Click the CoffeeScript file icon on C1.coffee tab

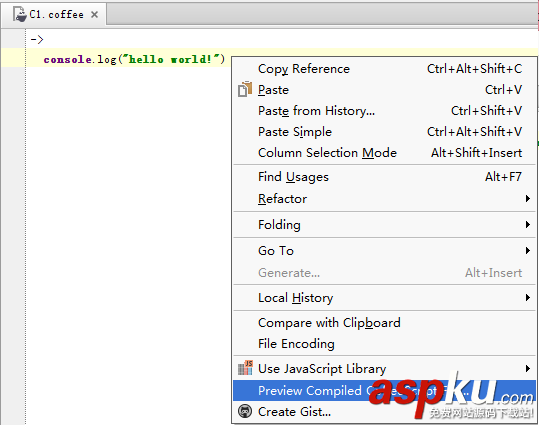pyautogui.click(x=20, y=14)
